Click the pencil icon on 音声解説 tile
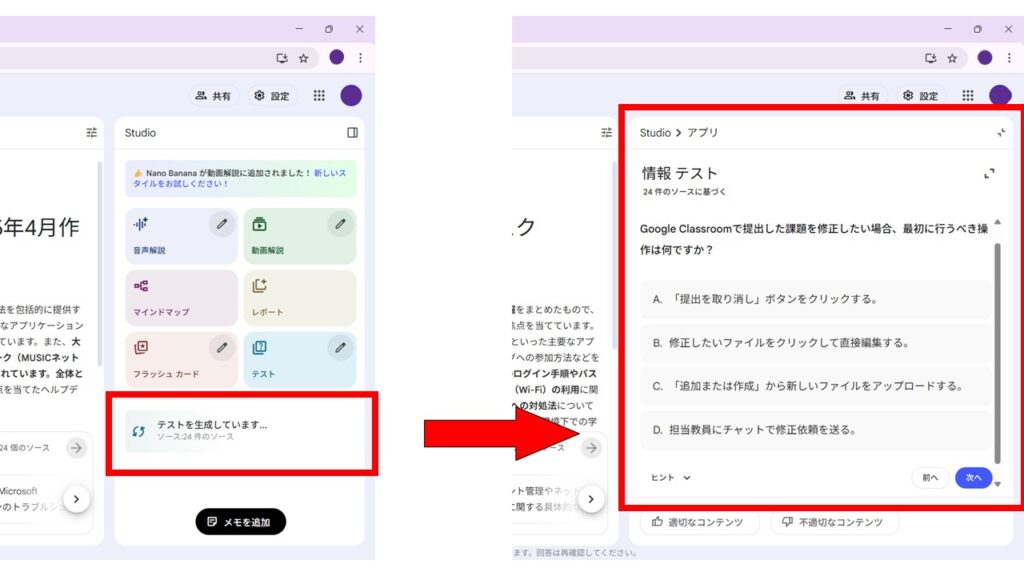The width and height of the screenshot is (1024, 576). 222,224
